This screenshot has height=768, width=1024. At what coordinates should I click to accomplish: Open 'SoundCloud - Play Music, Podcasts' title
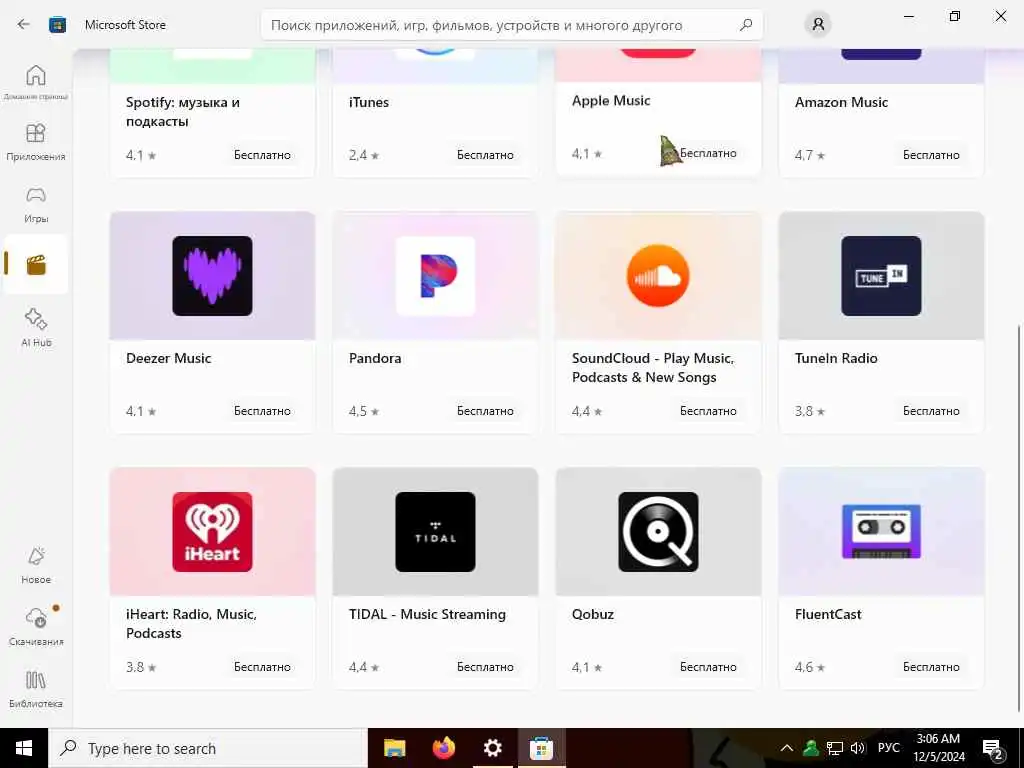coord(653,368)
